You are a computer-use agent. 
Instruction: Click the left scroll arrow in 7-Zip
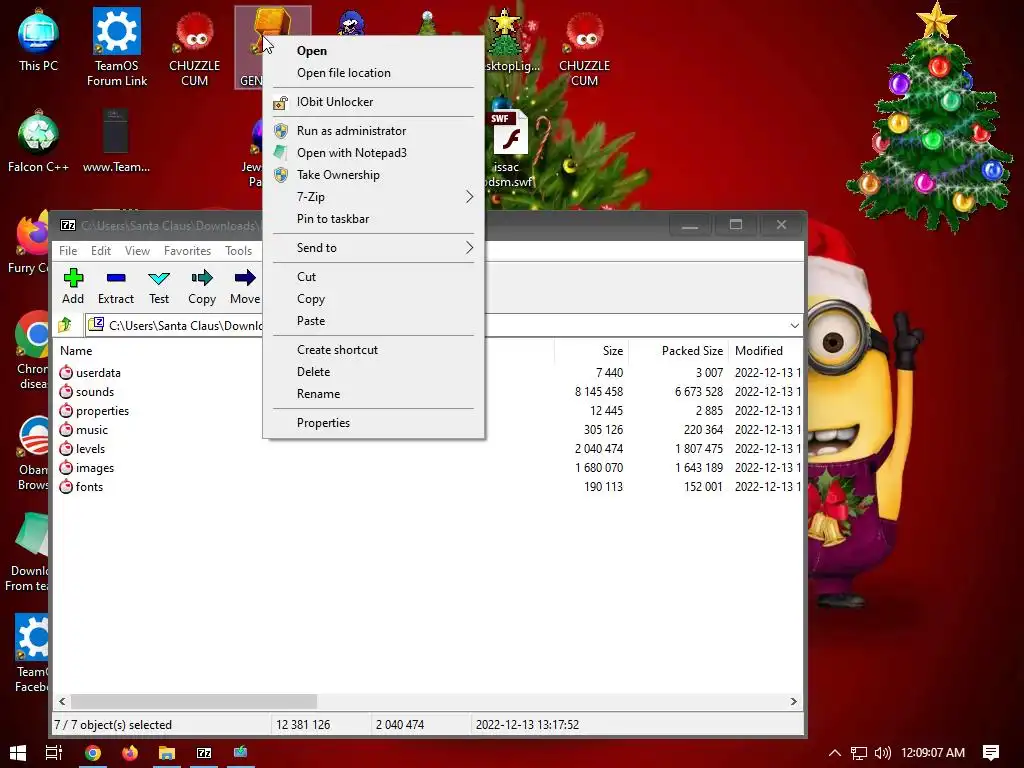(x=62, y=701)
